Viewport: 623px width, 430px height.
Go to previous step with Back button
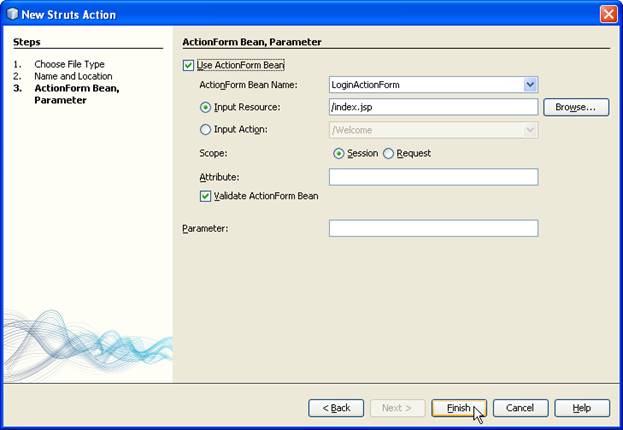click(x=336, y=408)
